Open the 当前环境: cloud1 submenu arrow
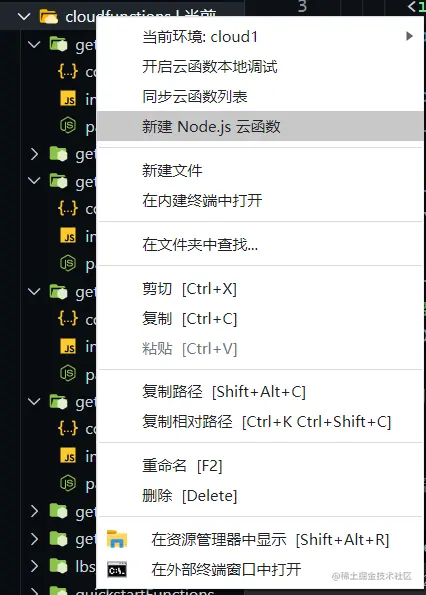This screenshot has height=595, width=426. point(409,36)
